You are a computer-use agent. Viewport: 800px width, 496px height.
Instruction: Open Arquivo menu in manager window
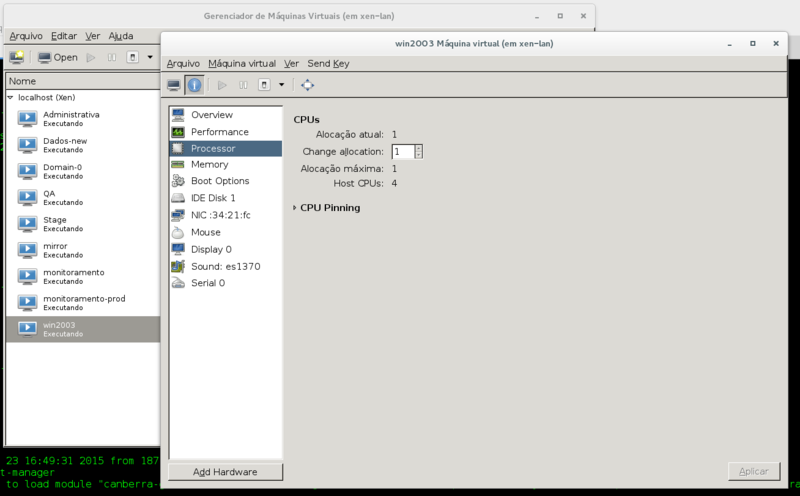pos(26,36)
